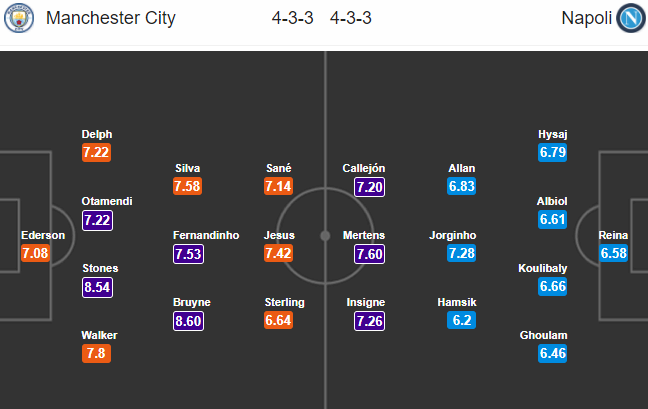Click Sterling's 6.64 rating badge
This screenshot has width=648, height=409.
[x=279, y=320]
